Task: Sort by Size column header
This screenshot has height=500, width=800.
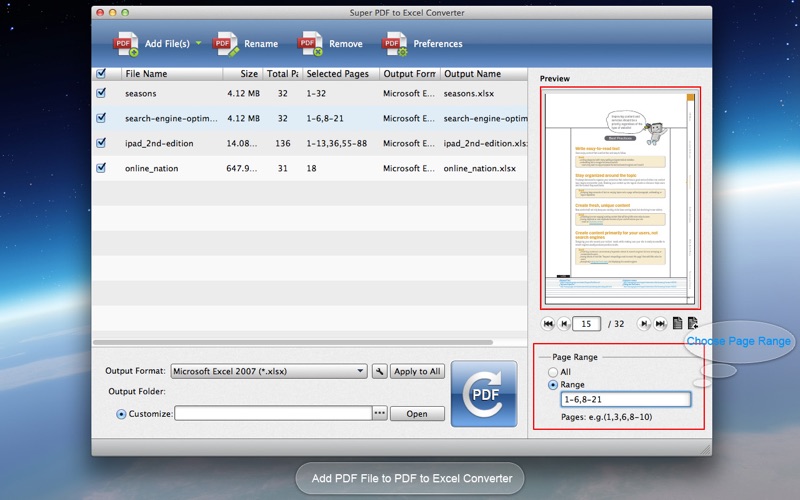Action: [243, 73]
